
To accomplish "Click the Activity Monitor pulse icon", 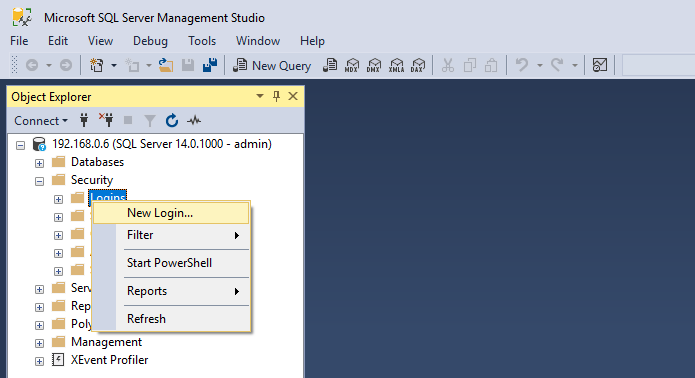I will pos(194,121).
